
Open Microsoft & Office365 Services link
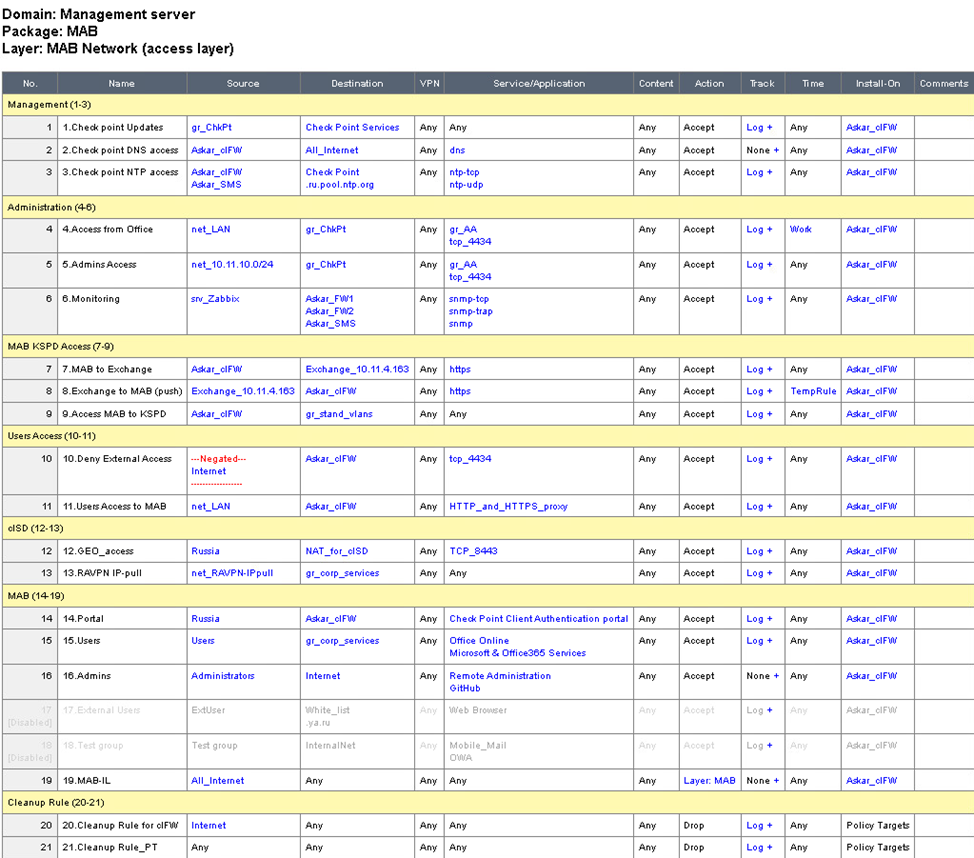517,653
